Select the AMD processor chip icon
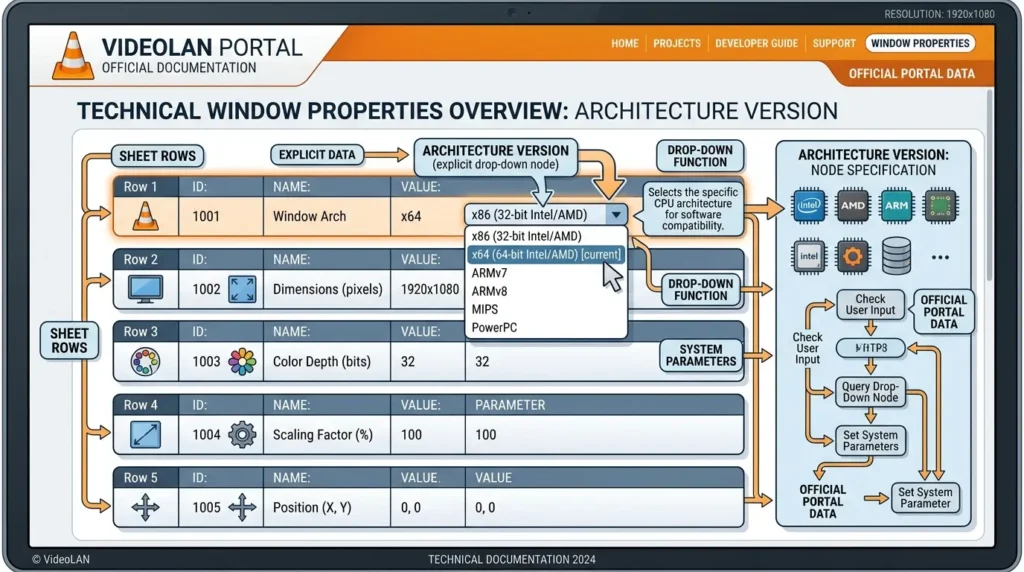1024x572 pixels. (x=852, y=206)
